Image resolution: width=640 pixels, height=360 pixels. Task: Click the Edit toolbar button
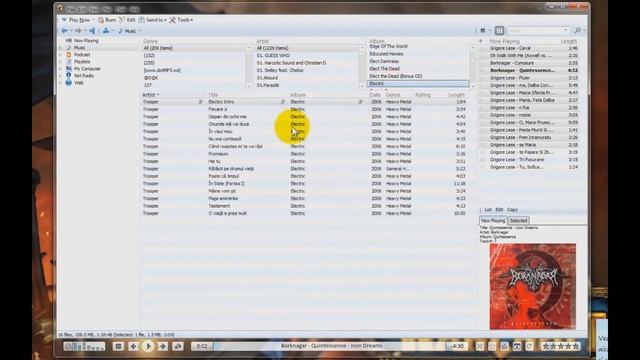(127, 20)
